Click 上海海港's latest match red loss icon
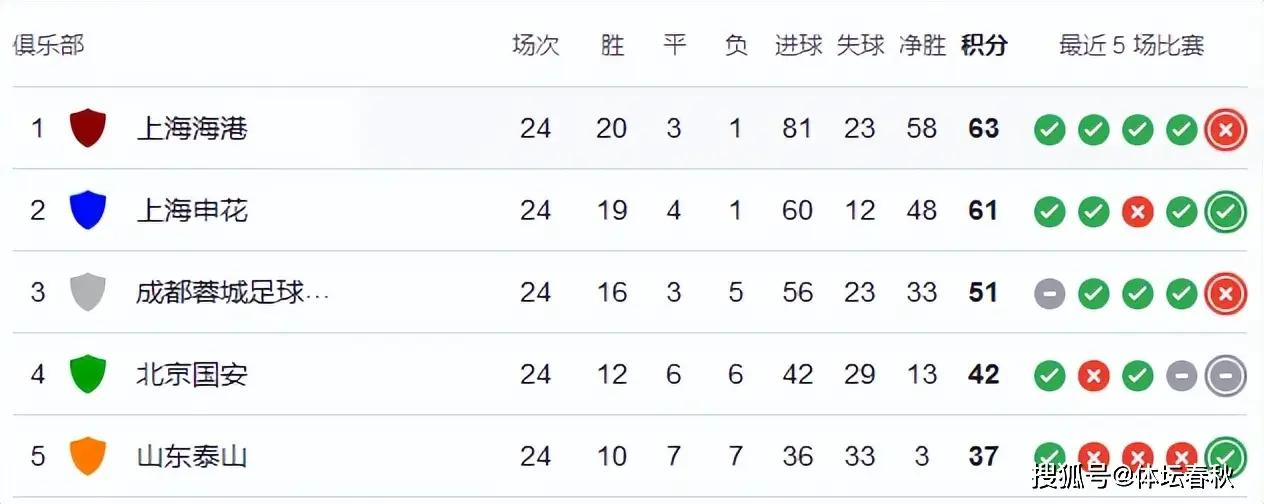Viewport: 1264px width, 504px height. click(1225, 130)
